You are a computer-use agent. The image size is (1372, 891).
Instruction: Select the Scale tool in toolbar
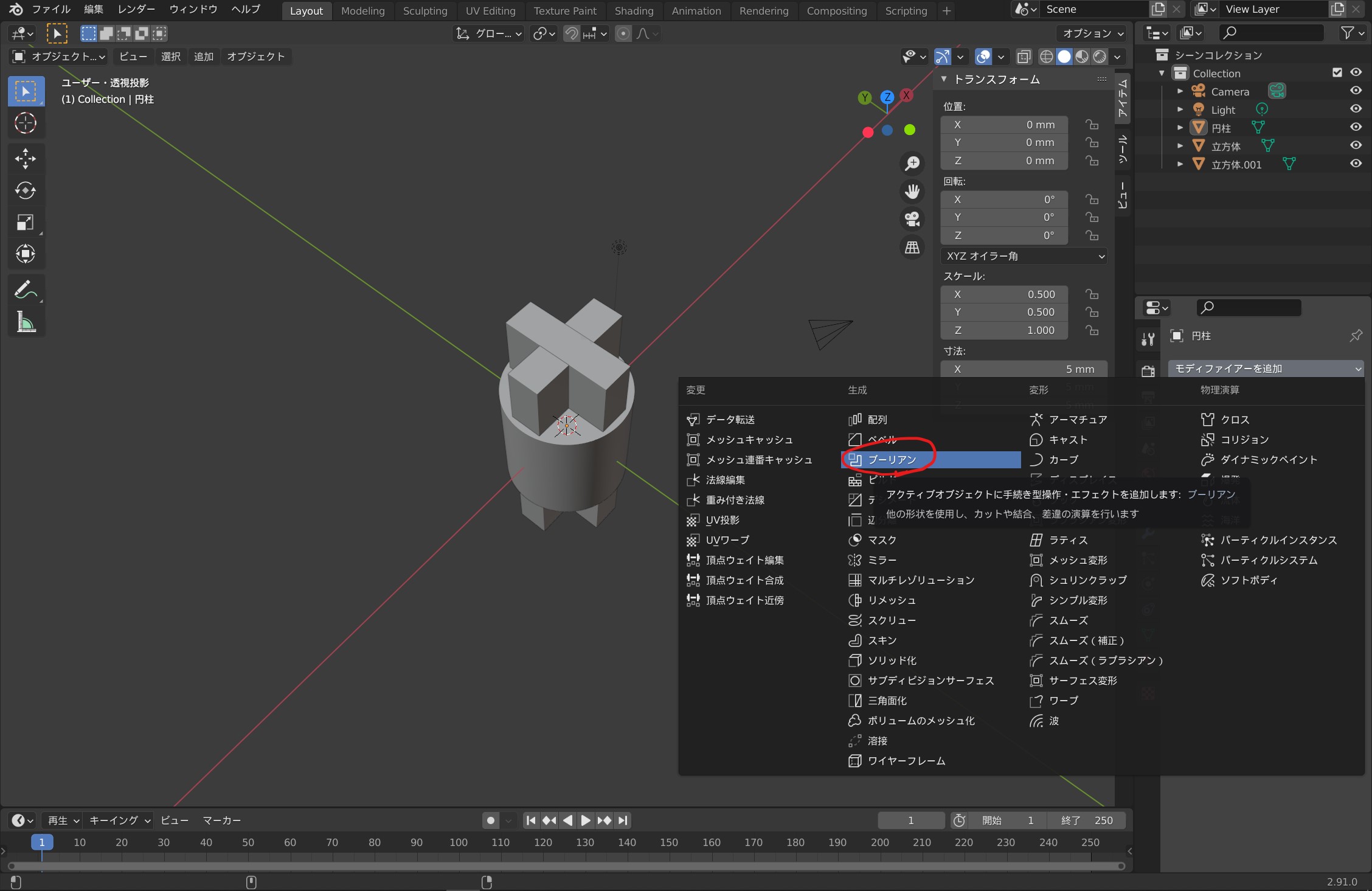click(x=25, y=223)
